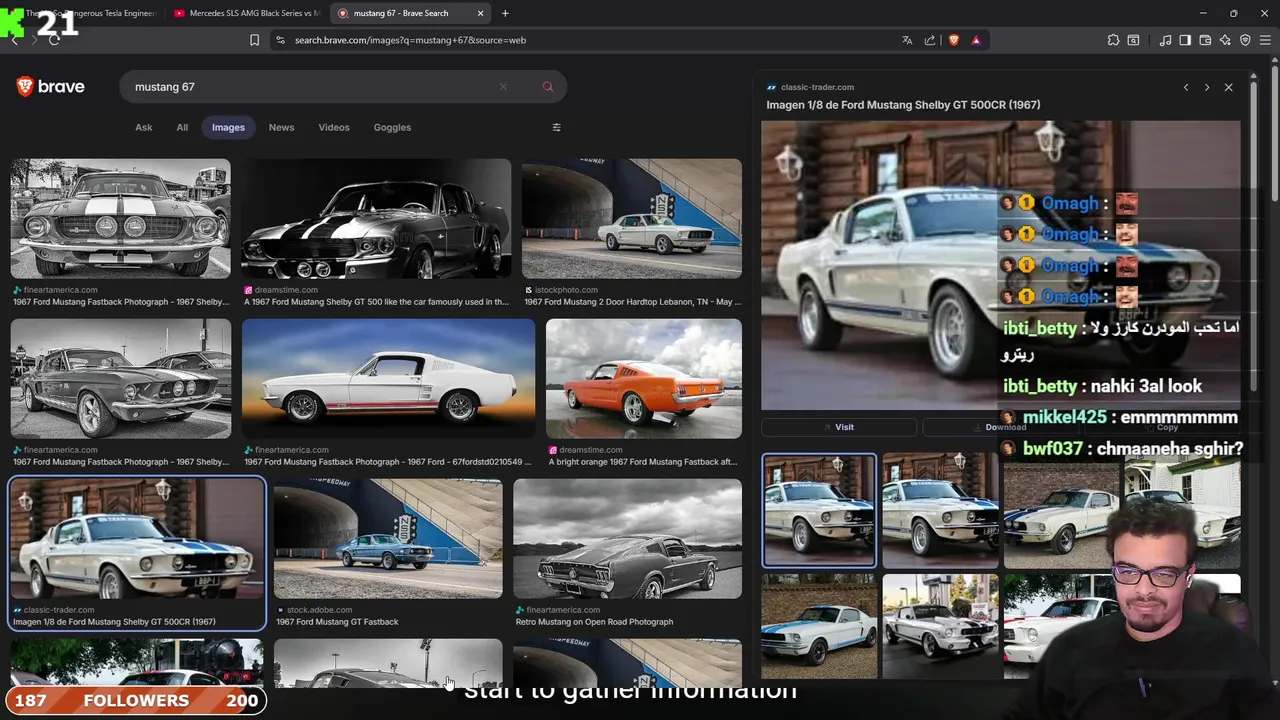Open the Brave Wallet icon
This screenshot has height=720, width=1280.
pos(1205,40)
